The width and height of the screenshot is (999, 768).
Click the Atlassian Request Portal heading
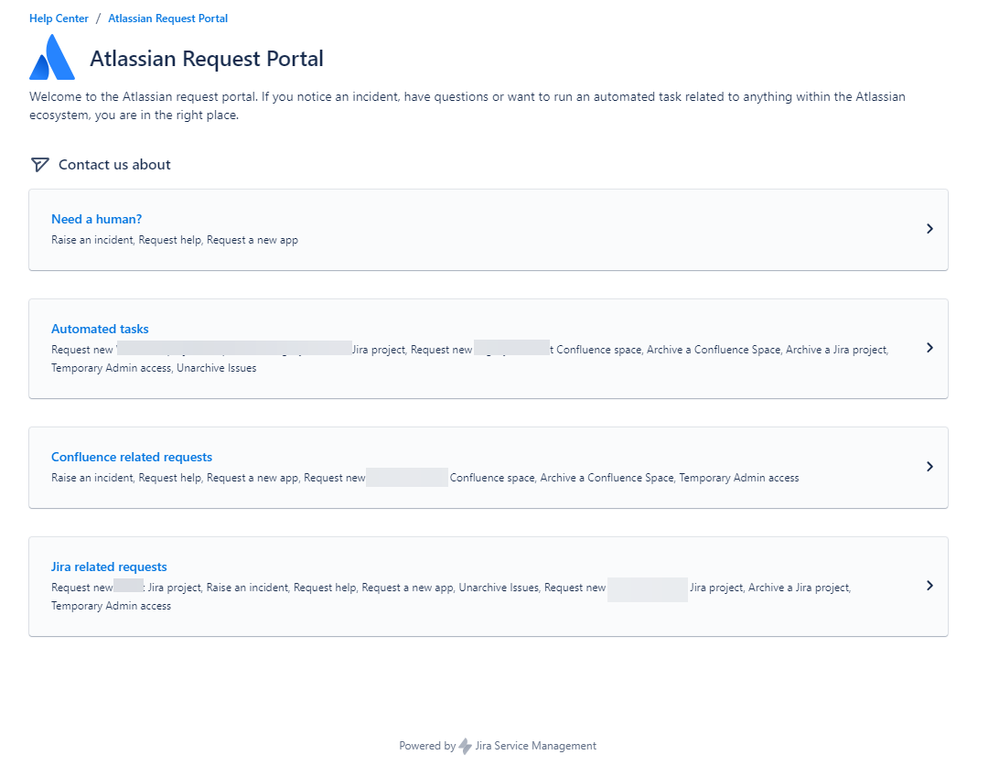[206, 59]
